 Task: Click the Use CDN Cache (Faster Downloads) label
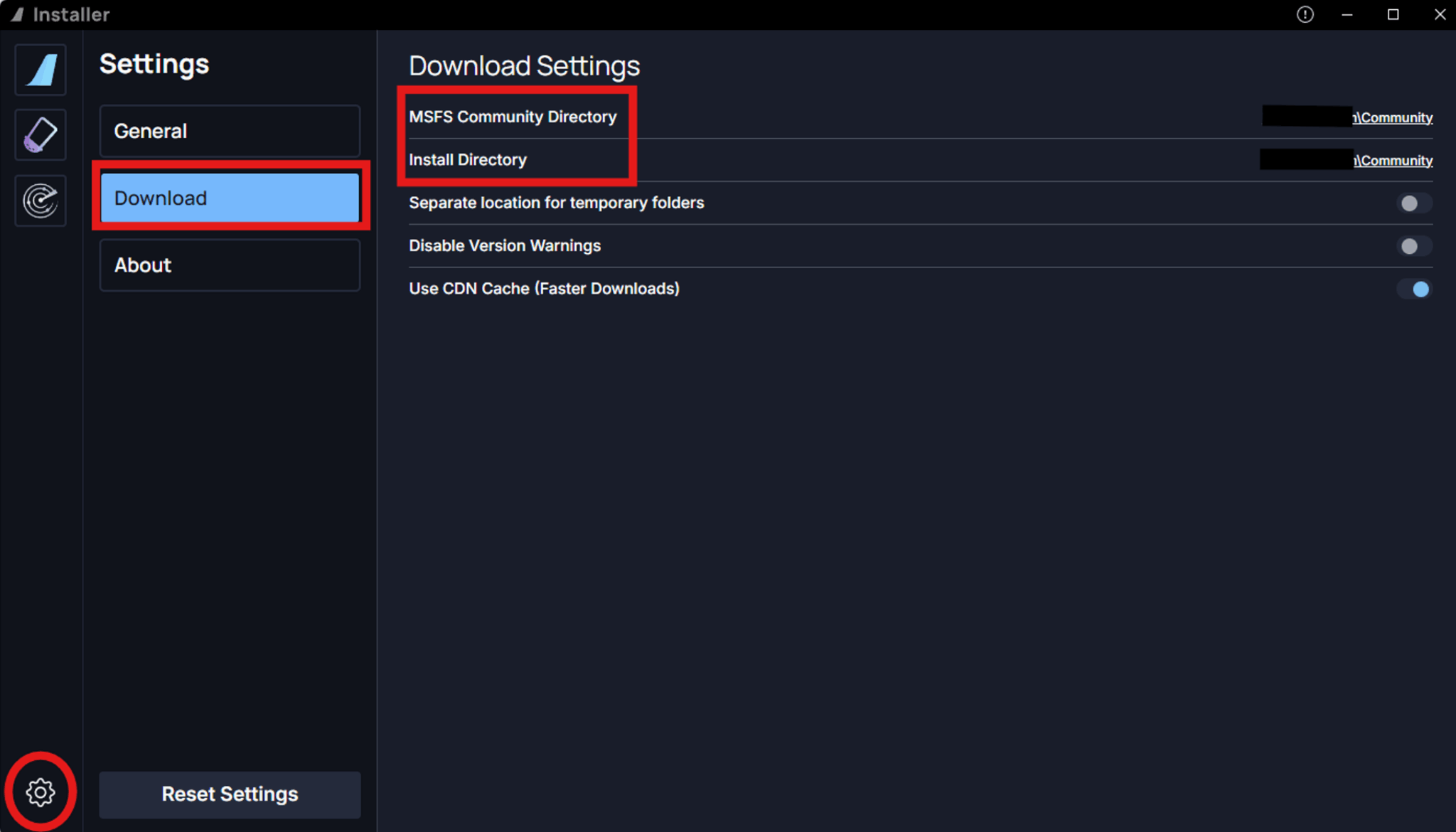click(544, 288)
